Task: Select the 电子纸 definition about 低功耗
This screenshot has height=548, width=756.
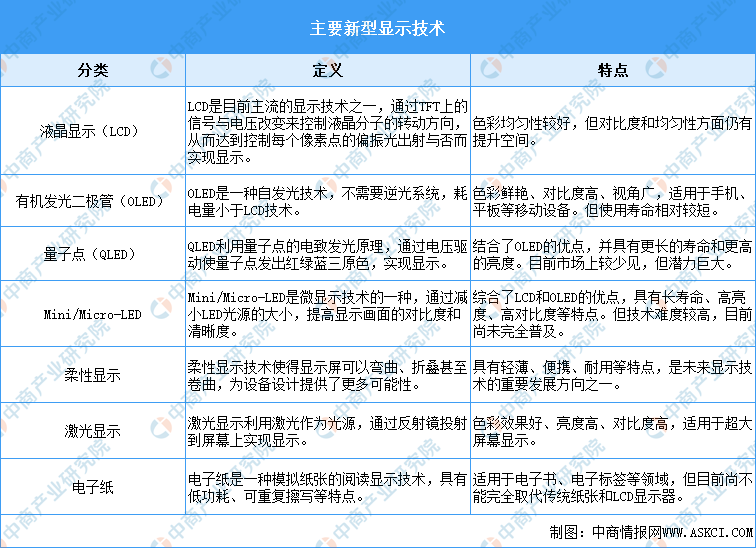Action: tap(327, 487)
